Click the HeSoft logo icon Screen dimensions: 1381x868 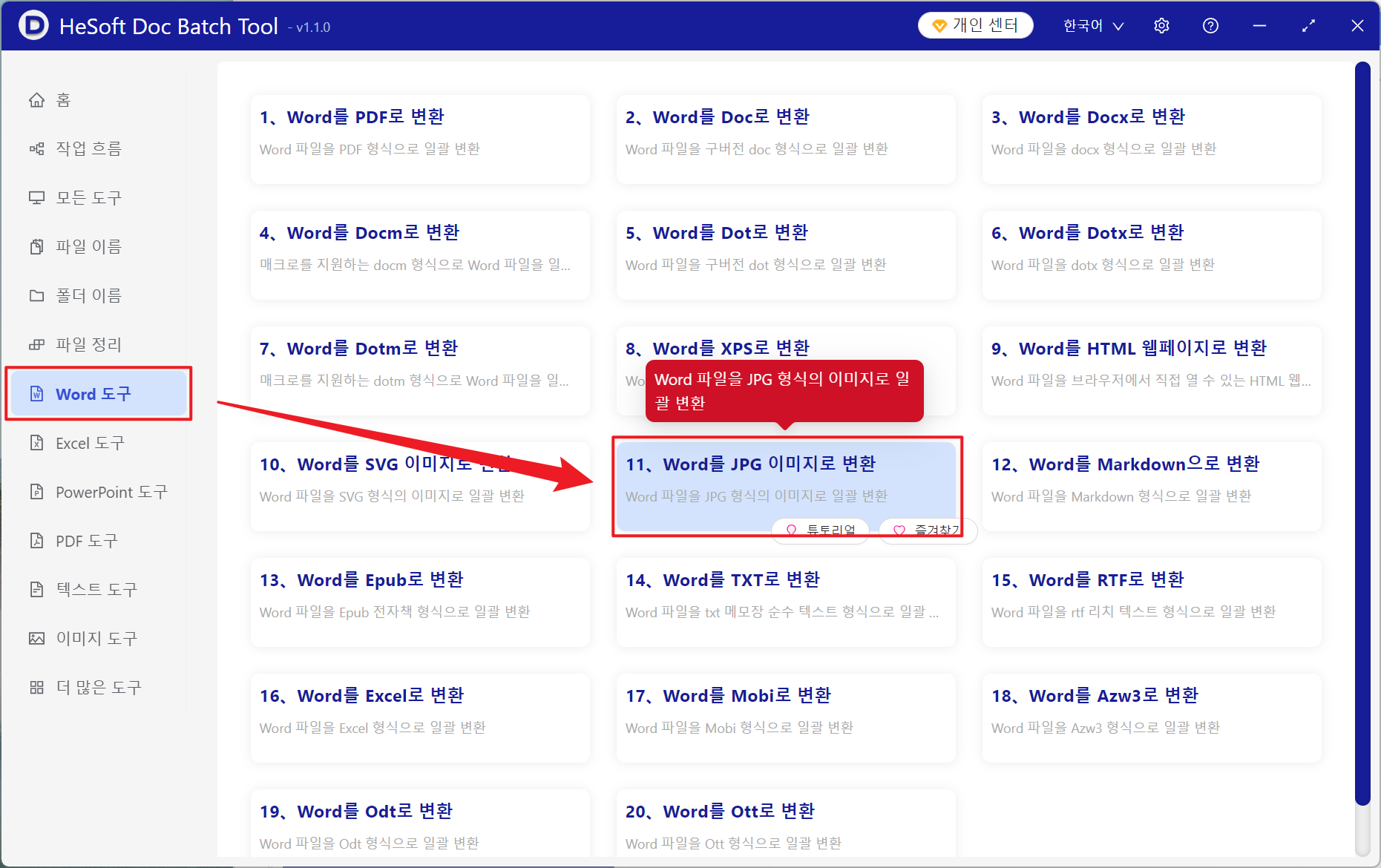33,26
